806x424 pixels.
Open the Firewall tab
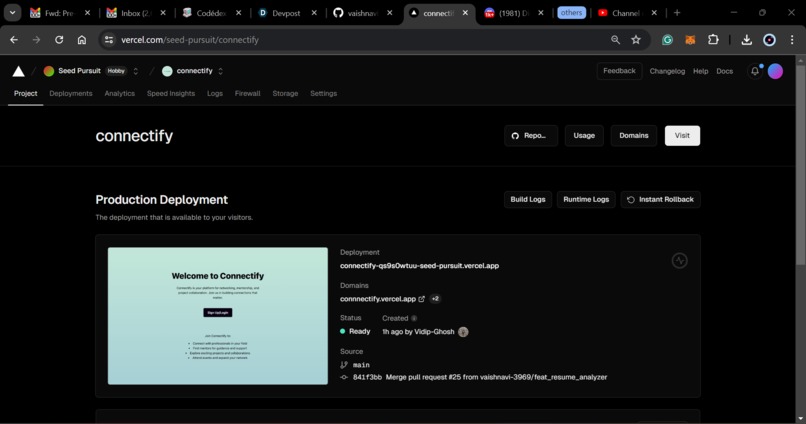(247, 94)
